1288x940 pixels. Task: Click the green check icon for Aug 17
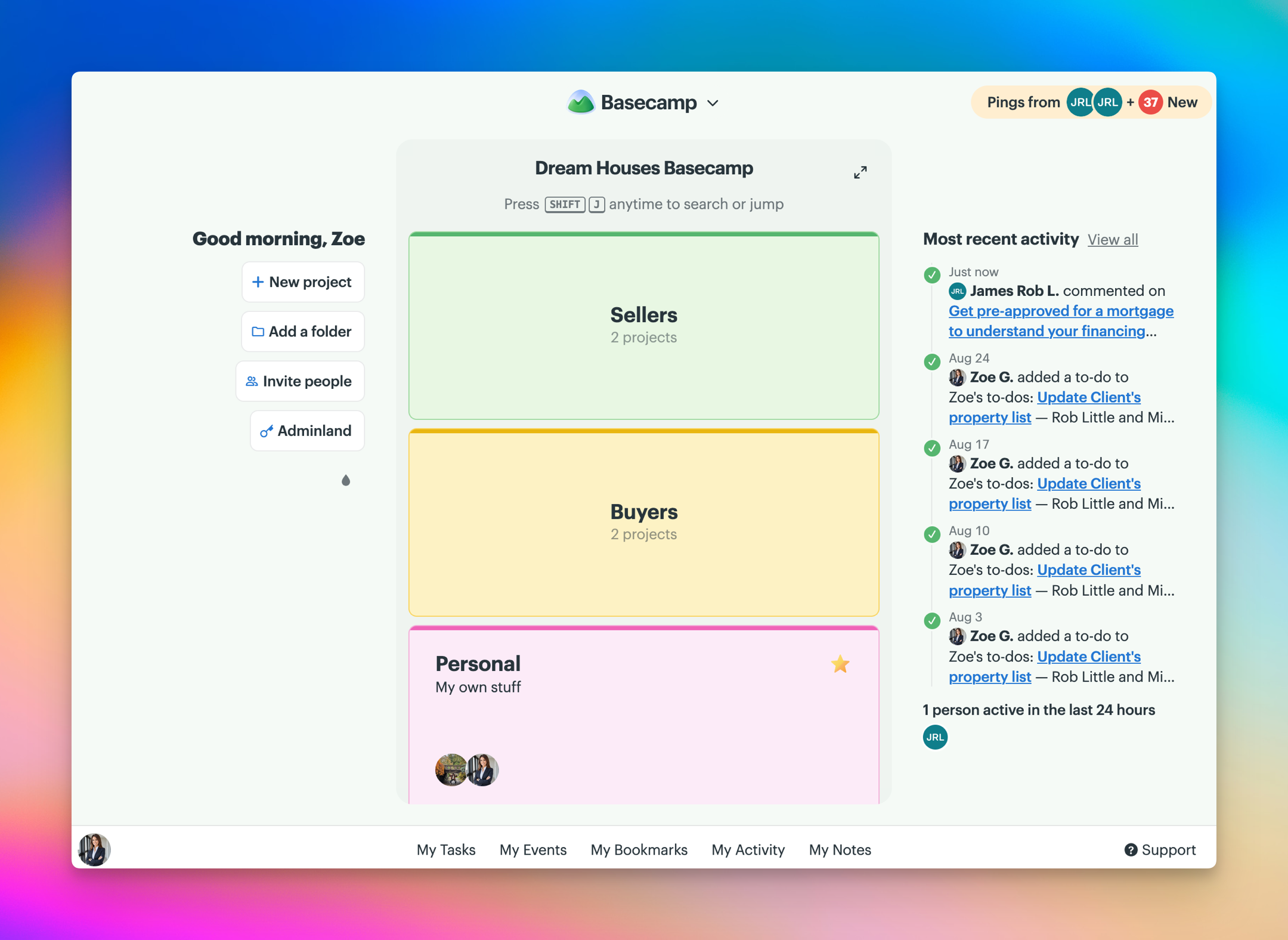pyautogui.click(x=932, y=448)
